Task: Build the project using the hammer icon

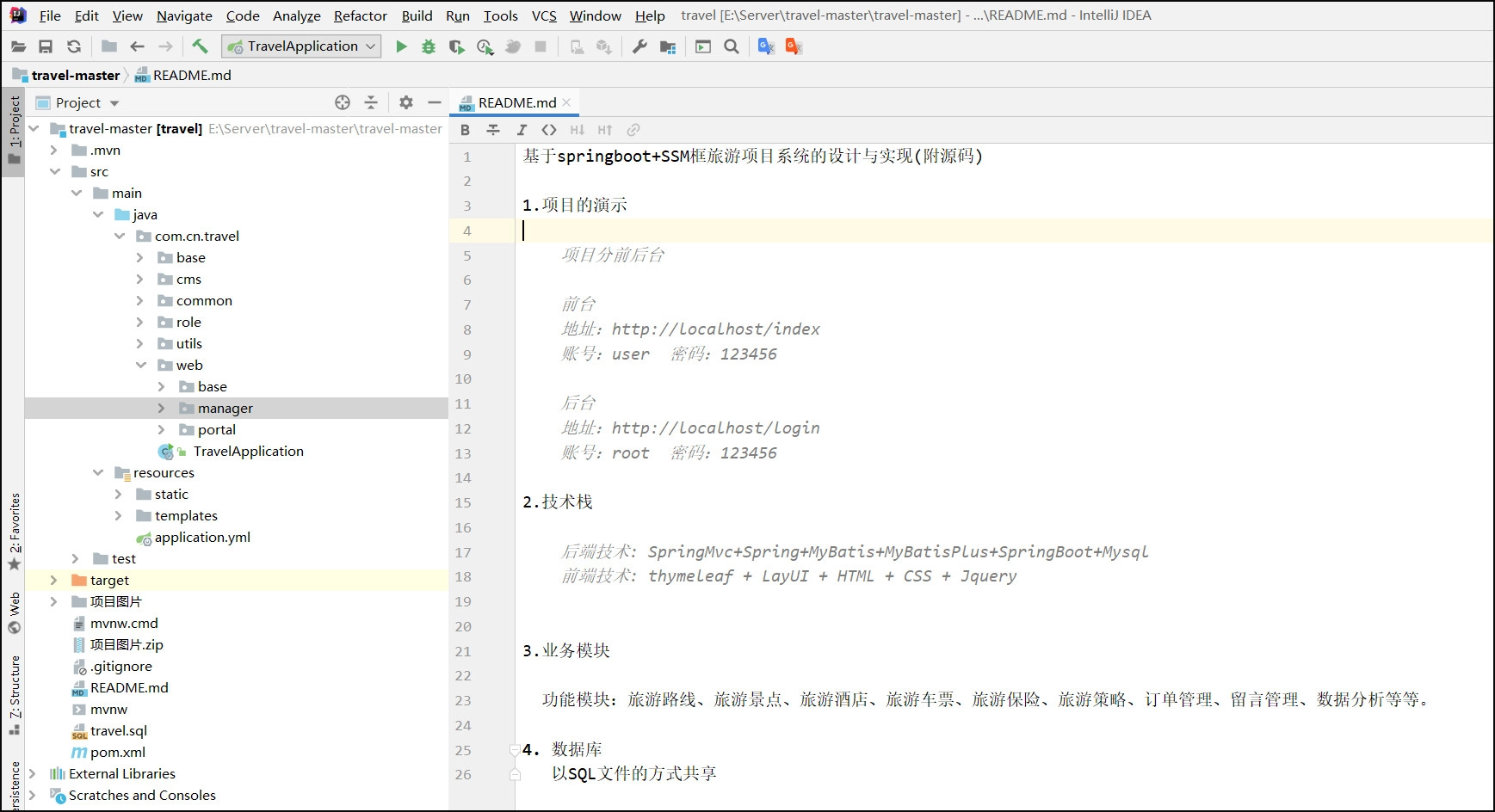Action: [200, 46]
